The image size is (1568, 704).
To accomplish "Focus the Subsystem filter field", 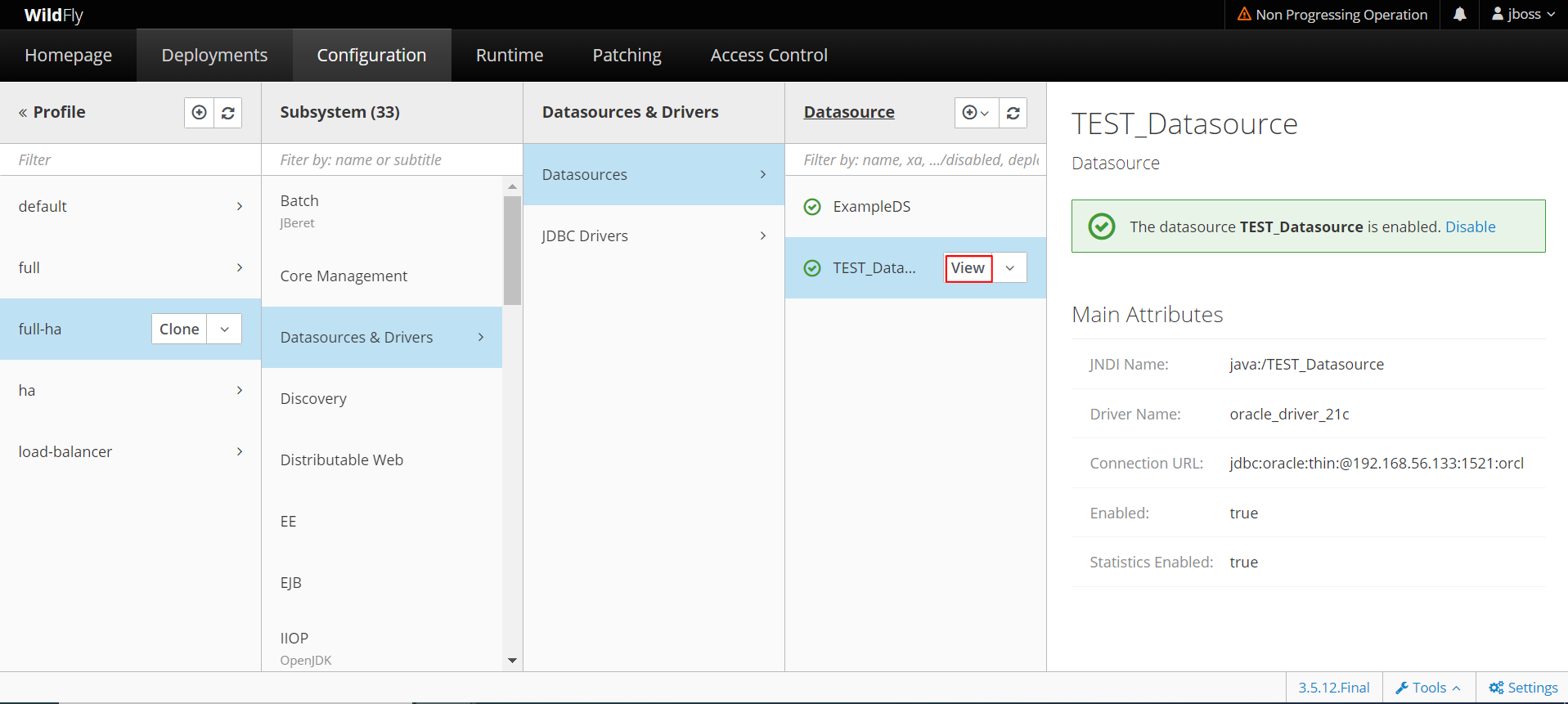I will coord(392,159).
